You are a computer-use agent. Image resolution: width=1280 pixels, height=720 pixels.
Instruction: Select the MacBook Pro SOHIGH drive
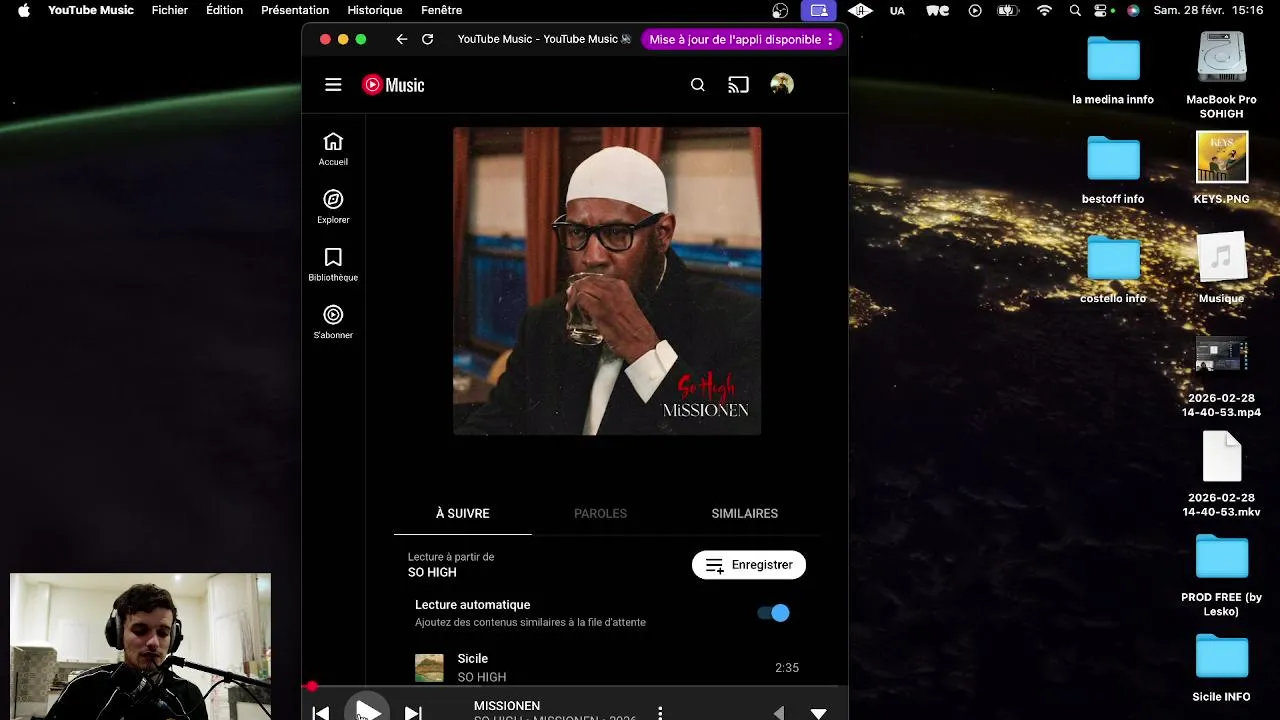coord(1221,75)
